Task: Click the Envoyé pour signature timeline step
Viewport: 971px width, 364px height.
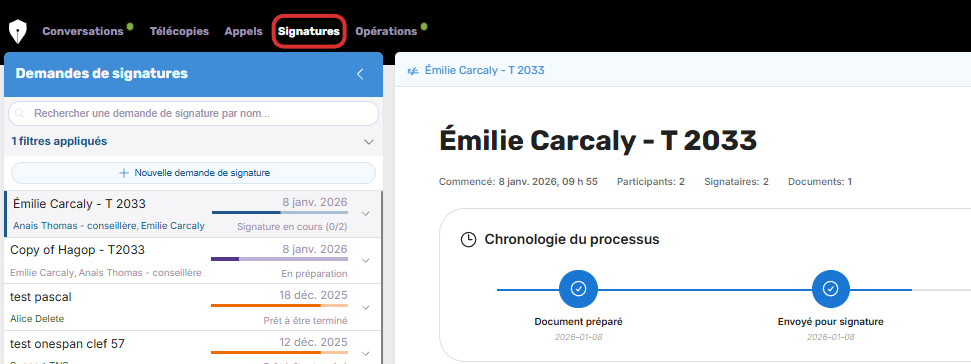Action: click(x=830, y=289)
